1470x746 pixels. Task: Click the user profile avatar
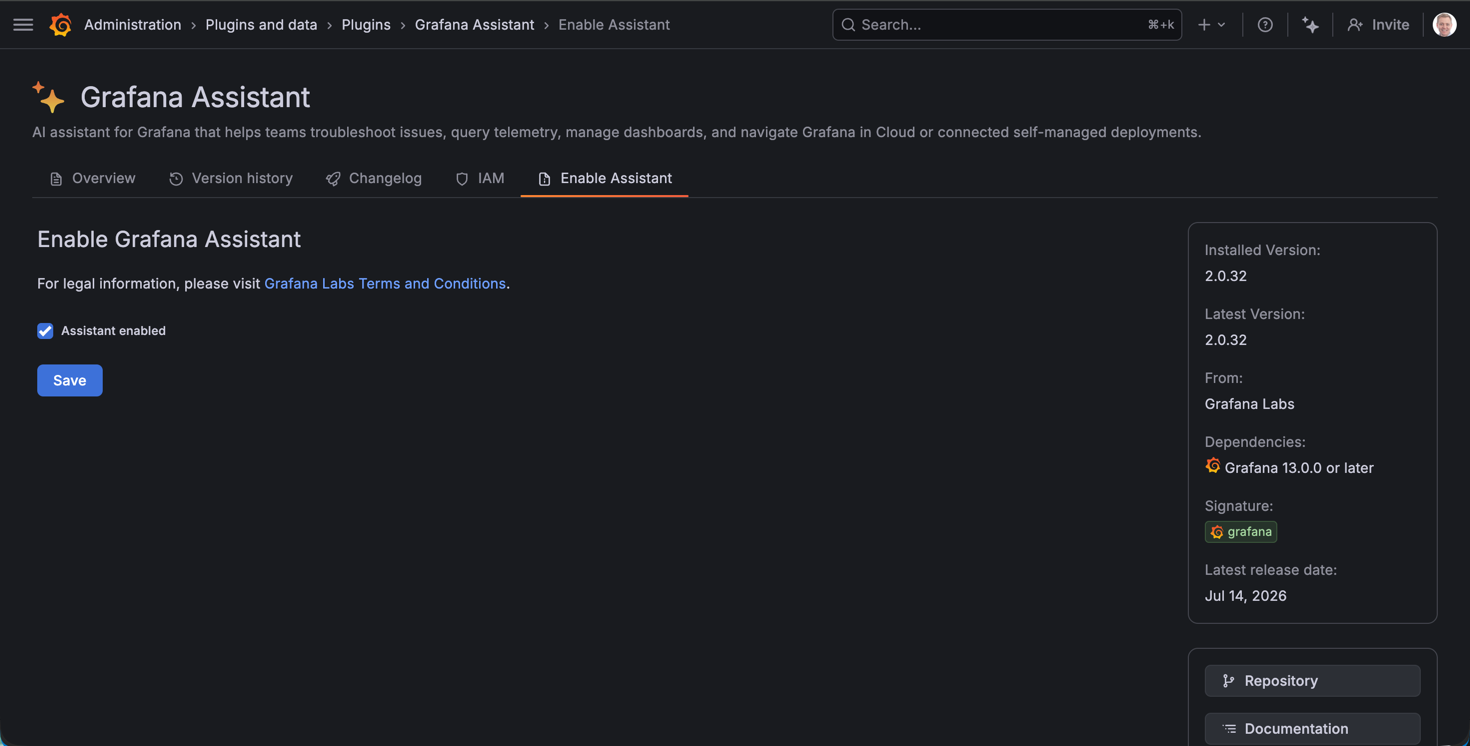(1444, 25)
